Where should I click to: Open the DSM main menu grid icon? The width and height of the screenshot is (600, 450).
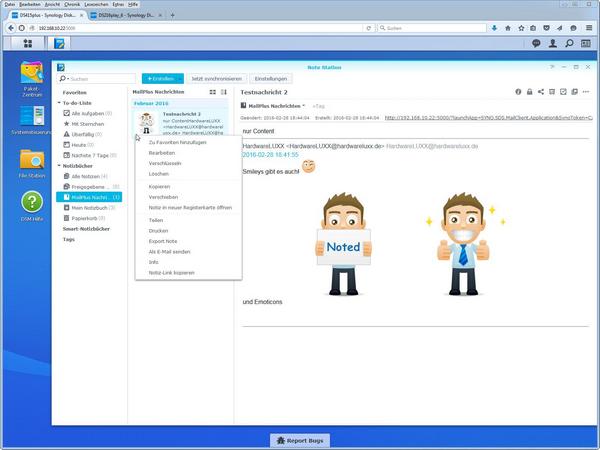[x=28, y=43]
